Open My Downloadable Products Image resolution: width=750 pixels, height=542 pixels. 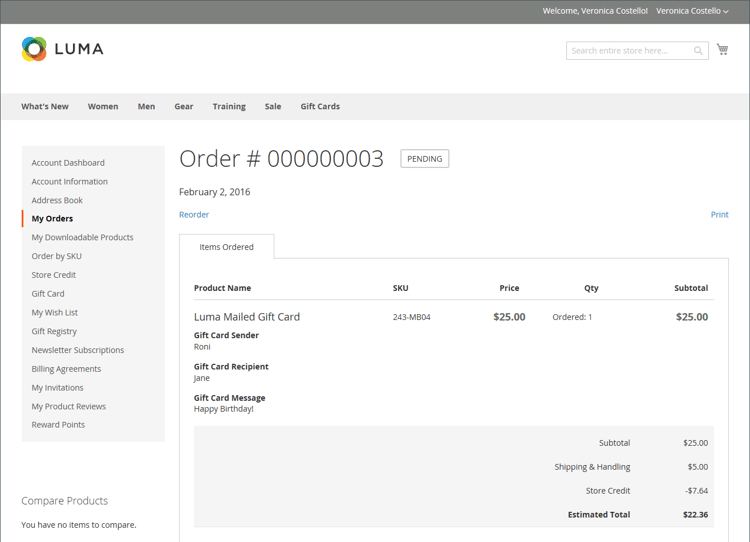[x=82, y=237]
